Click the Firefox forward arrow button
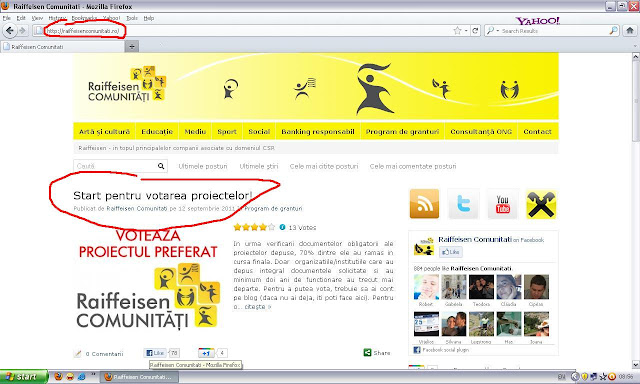Screen dimensions: 640x384 (x=23, y=31)
